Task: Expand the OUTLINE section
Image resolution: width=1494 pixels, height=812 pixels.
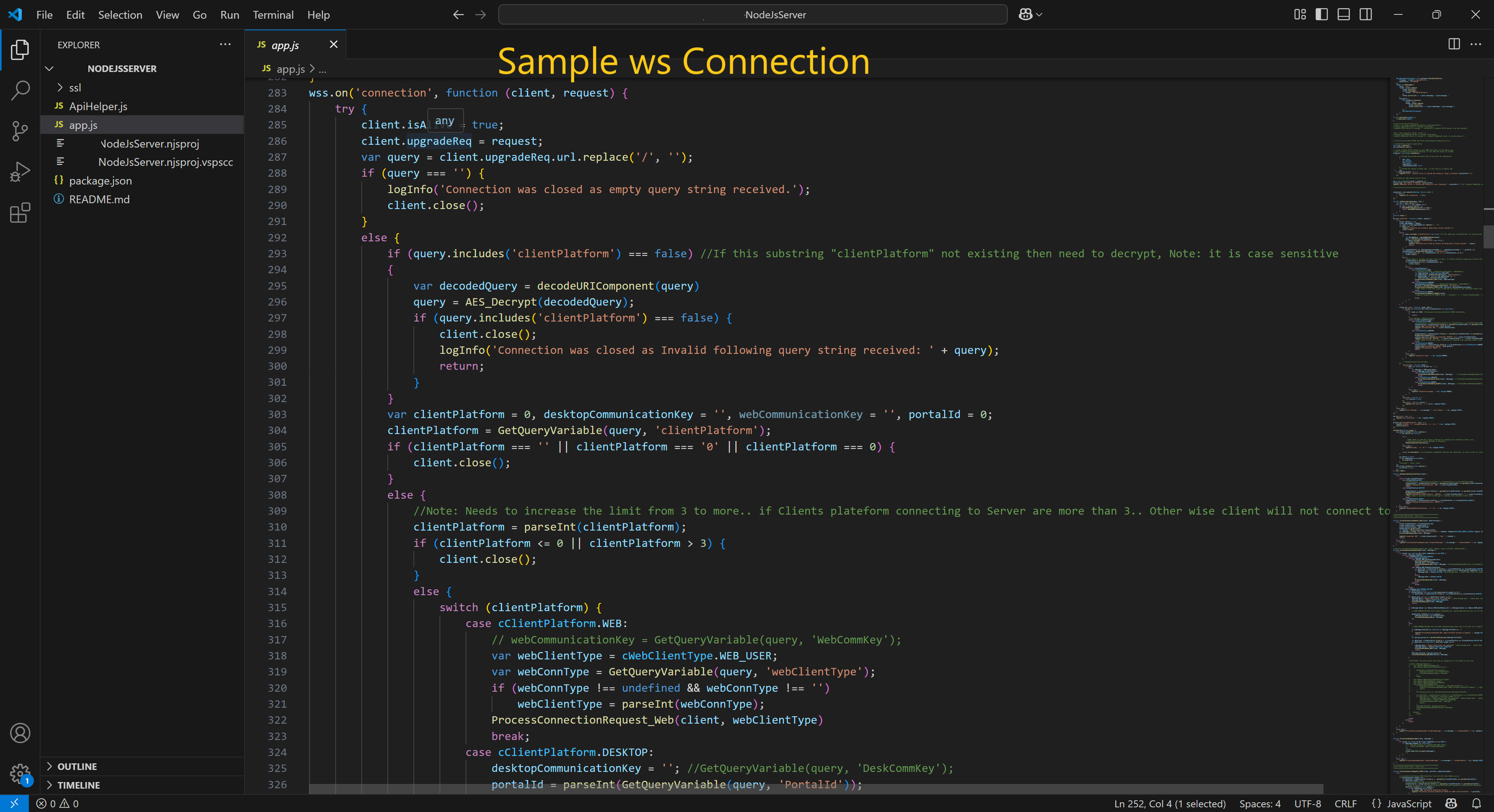Action: 142,766
